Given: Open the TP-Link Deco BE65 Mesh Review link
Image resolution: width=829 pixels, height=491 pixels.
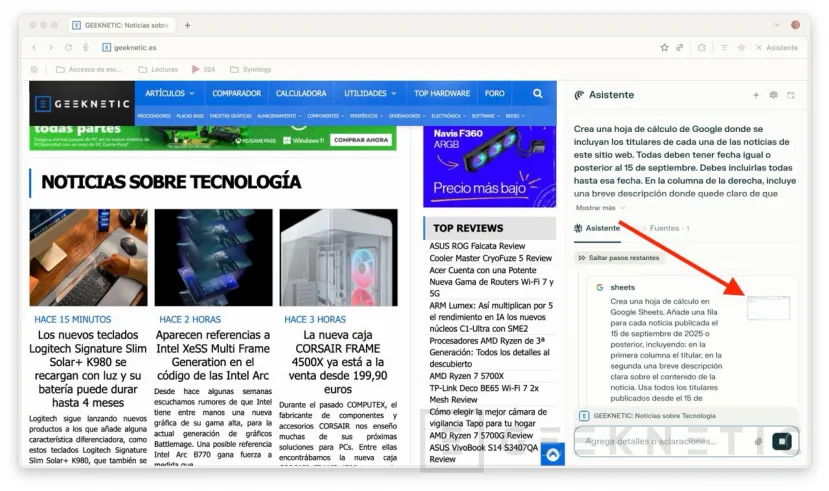Looking at the screenshot, I should [x=484, y=394].
